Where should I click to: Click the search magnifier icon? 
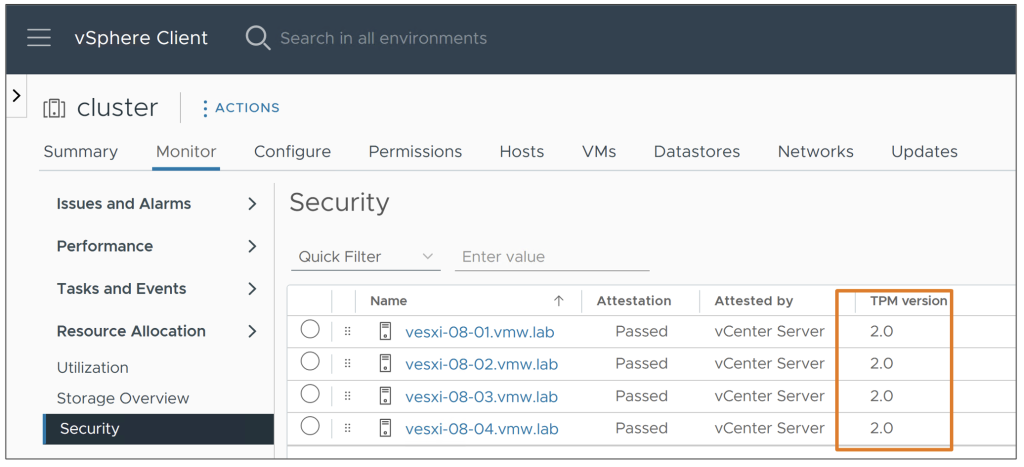[258, 38]
